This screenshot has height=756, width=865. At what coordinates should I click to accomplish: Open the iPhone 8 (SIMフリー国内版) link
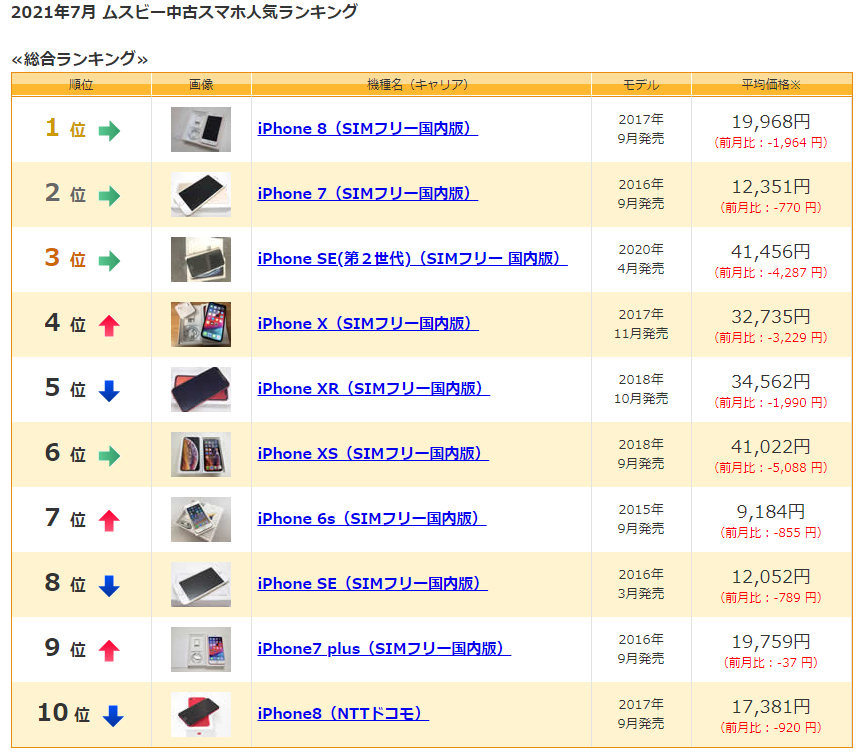coord(367,129)
